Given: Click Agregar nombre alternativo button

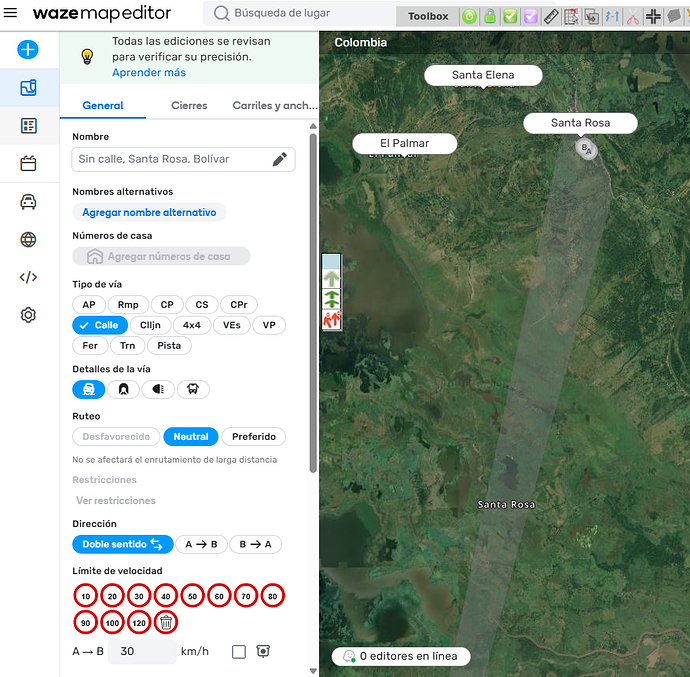Looking at the screenshot, I should coord(149,212).
